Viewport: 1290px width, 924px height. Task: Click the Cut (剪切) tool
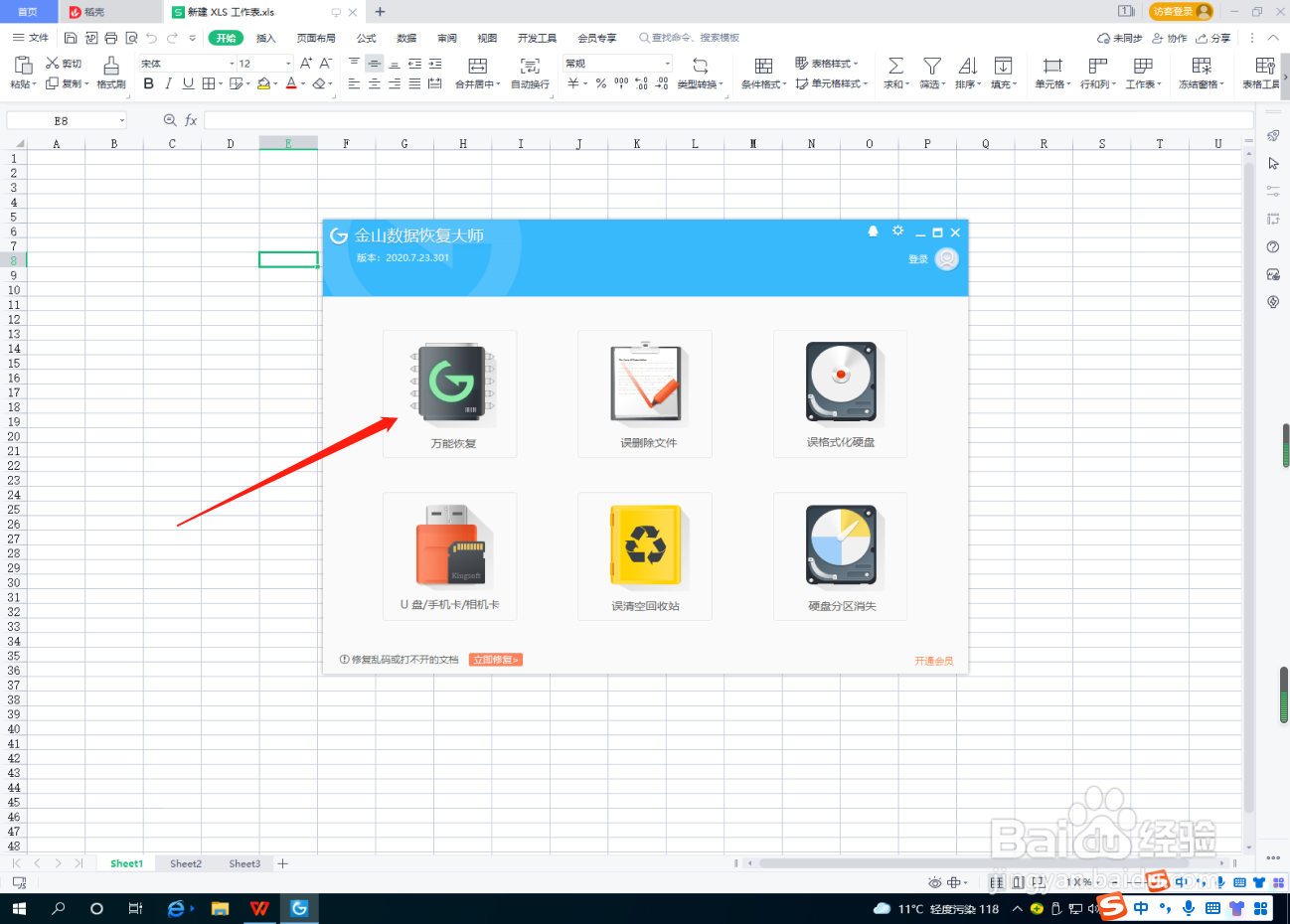pyautogui.click(x=64, y=64)
